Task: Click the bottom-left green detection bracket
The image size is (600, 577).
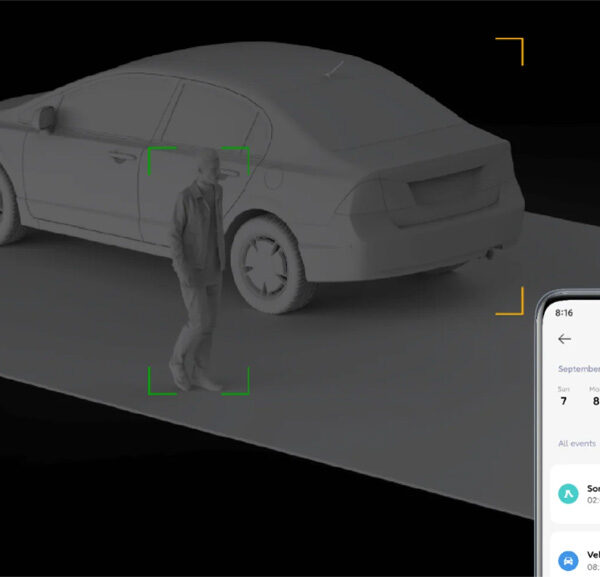Action: pos(155,387)
